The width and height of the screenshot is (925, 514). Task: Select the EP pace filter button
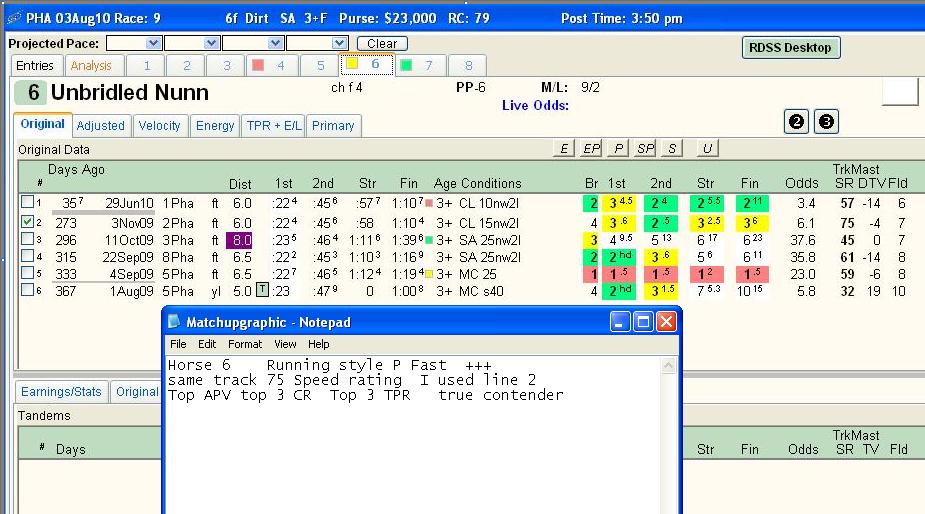(591, 149)
